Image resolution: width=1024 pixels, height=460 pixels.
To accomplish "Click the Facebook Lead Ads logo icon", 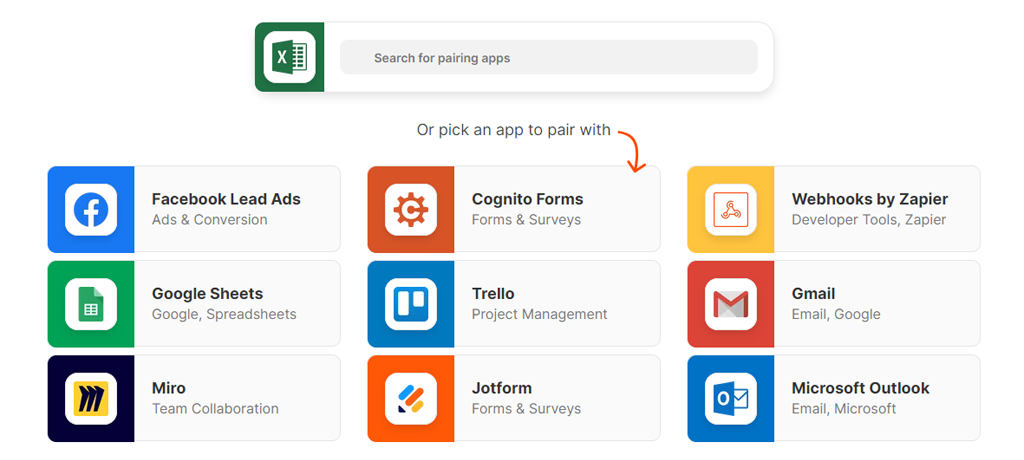I will (91, 209).
